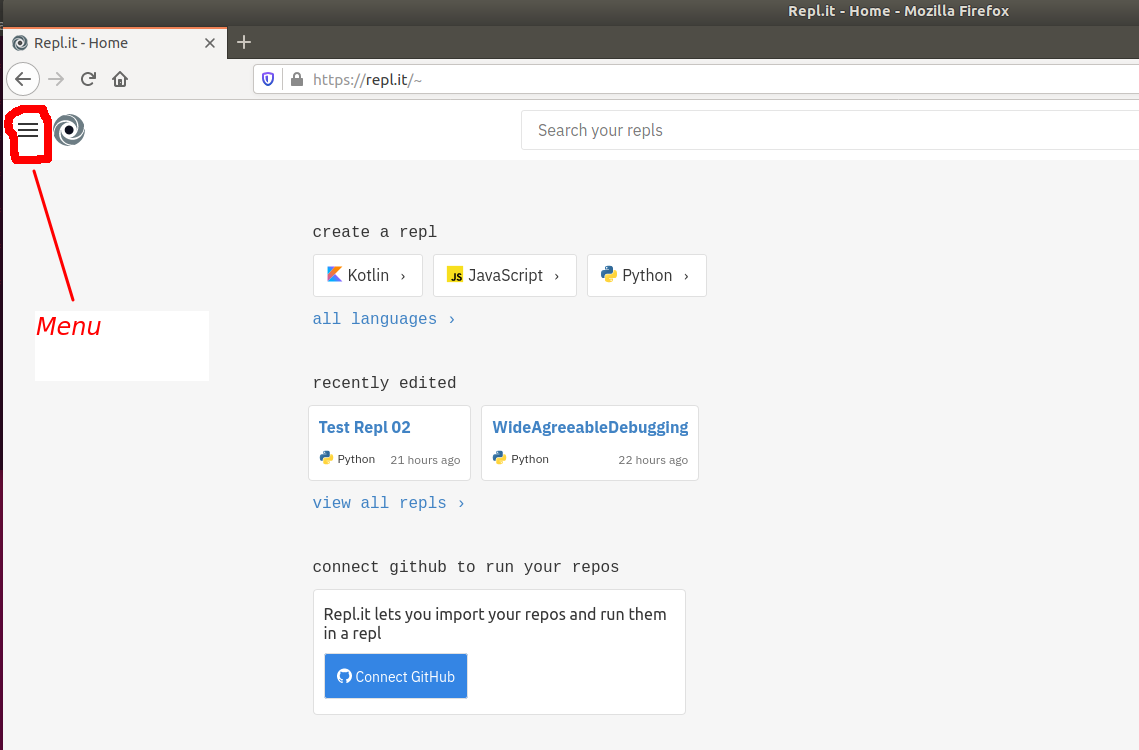Screen dimensions: 1139x750
Task: Click 'connect github to run your repos' heading
Action: point(466,567)
